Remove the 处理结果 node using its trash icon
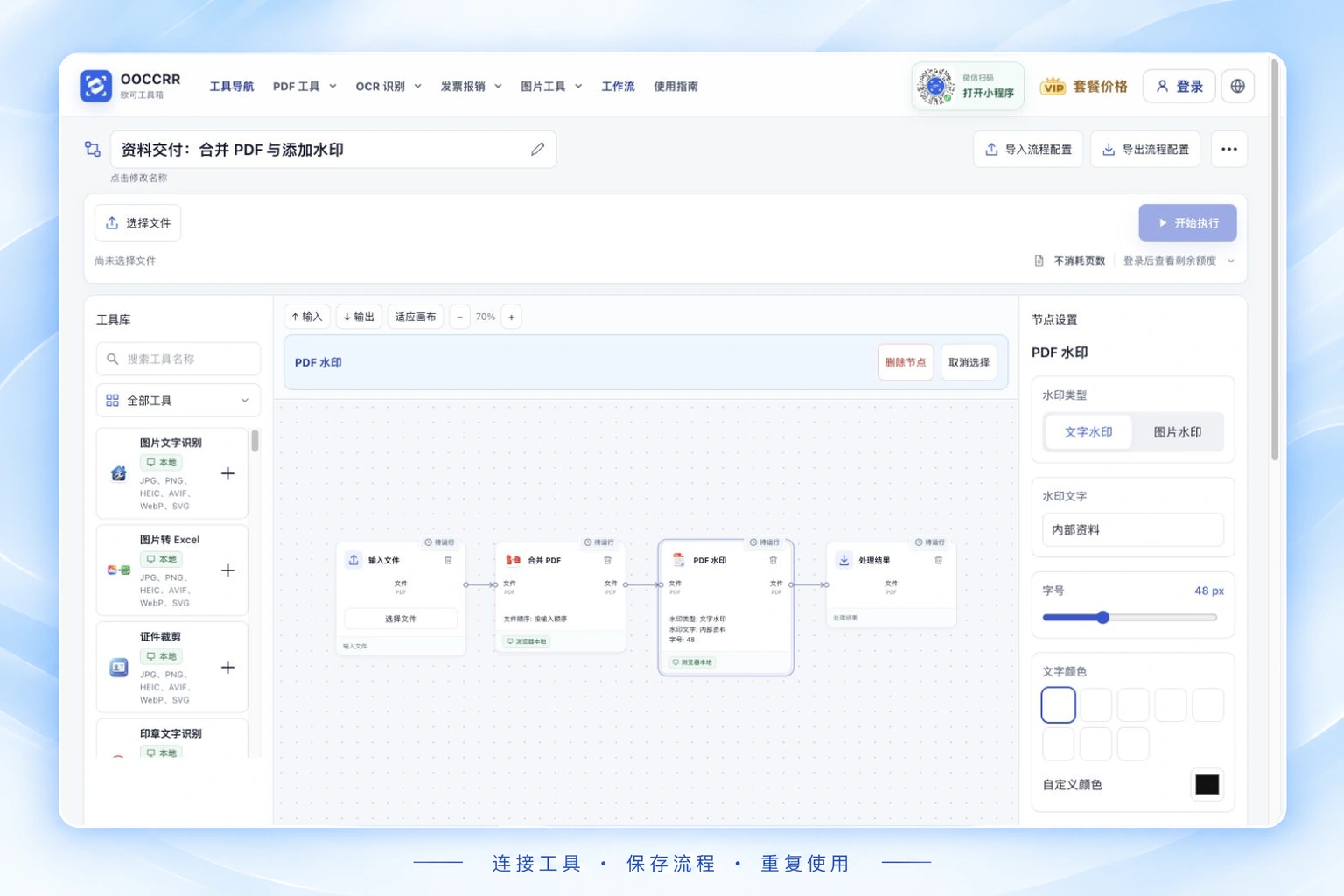The image size is (1344, 896). click(938, 560)
